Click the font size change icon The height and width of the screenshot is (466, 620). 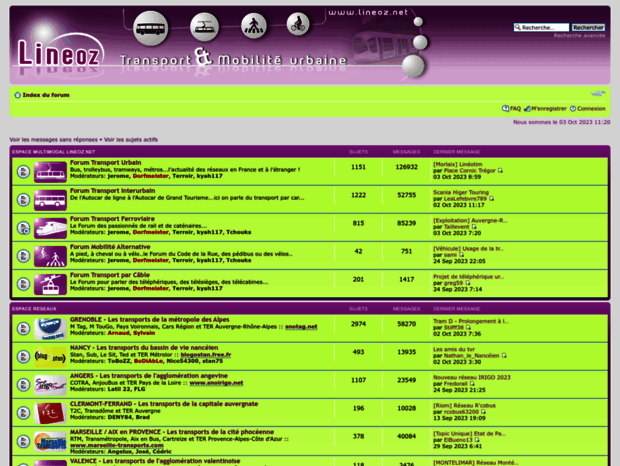(598, 93)
